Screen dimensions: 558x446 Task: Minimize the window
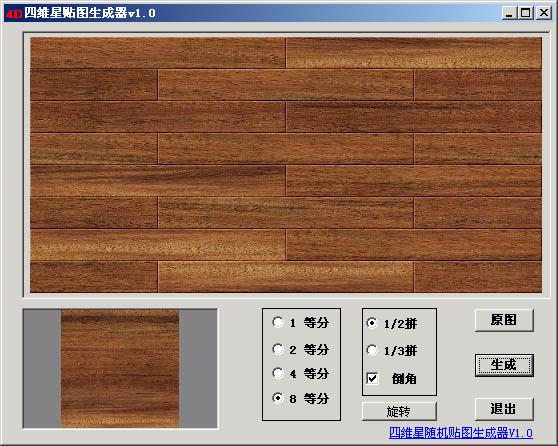(509, 13)
